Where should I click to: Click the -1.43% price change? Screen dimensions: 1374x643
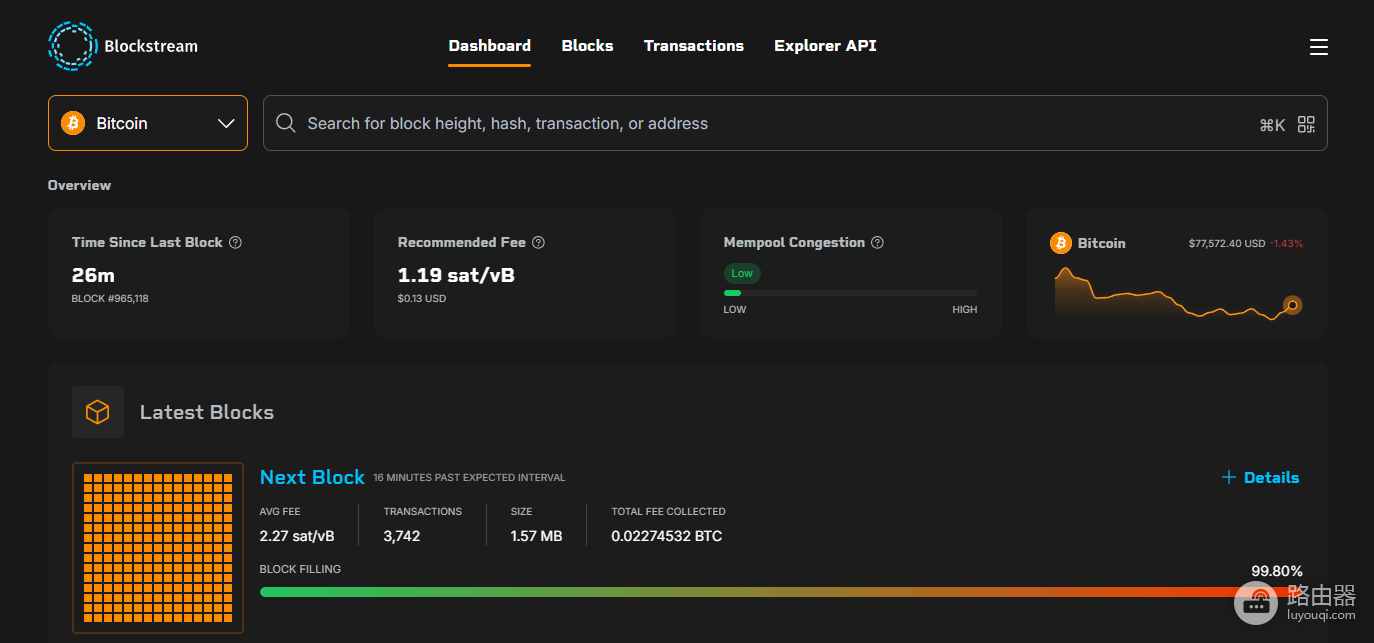point(1287,243)
